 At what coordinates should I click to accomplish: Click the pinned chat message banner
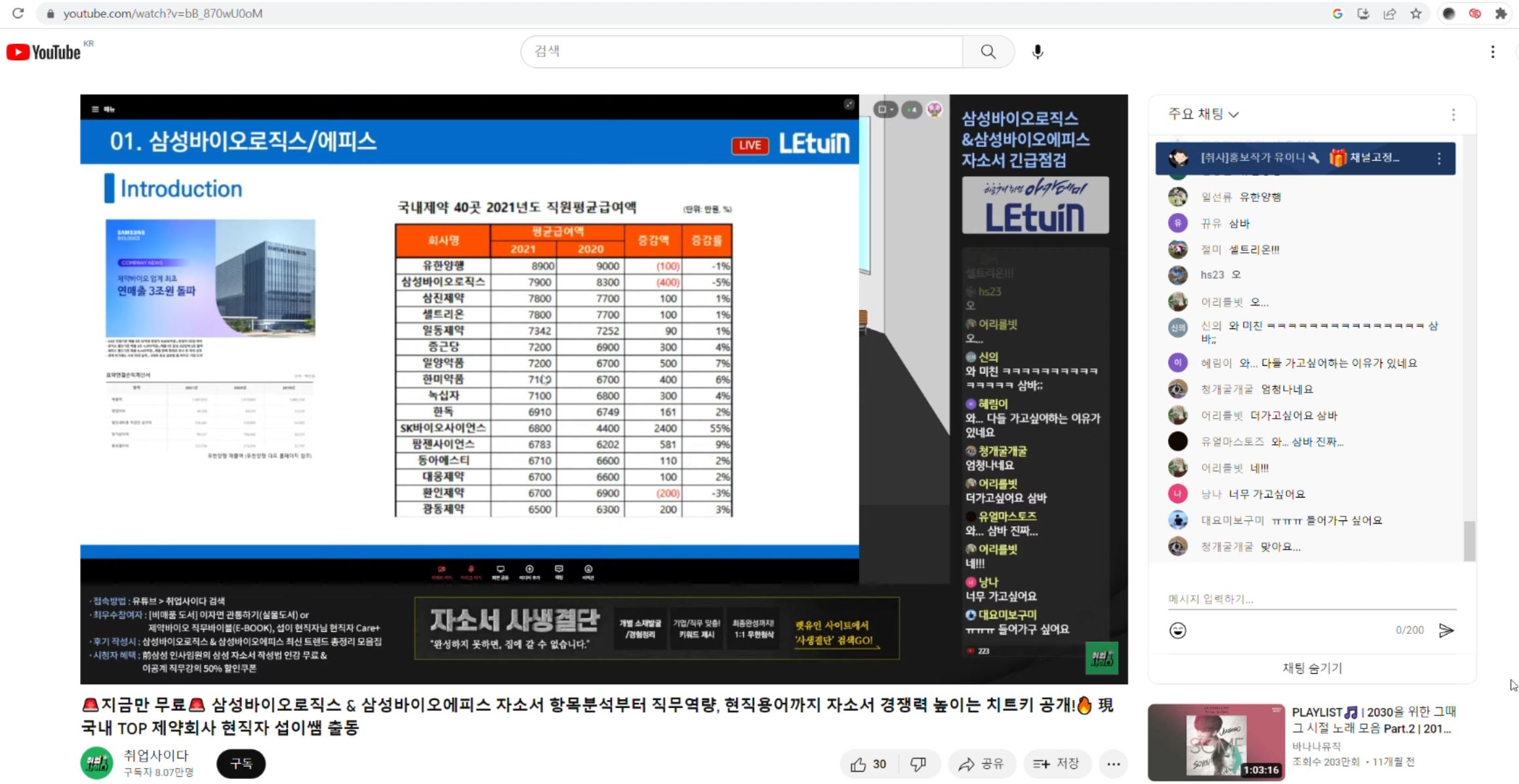(1305, 158)
